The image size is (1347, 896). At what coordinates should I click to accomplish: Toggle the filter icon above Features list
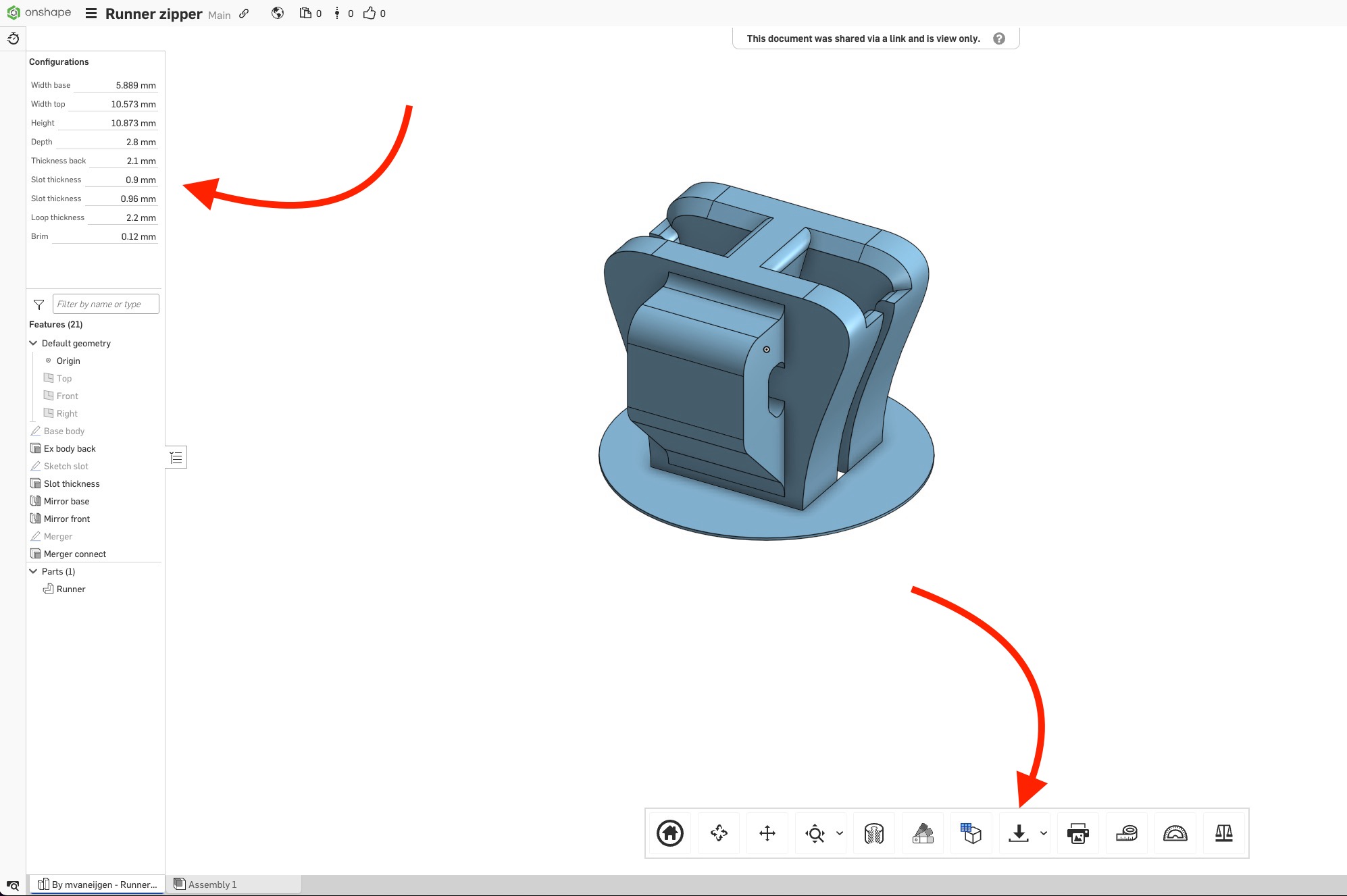pyautogui.click(x=39, y=304)
